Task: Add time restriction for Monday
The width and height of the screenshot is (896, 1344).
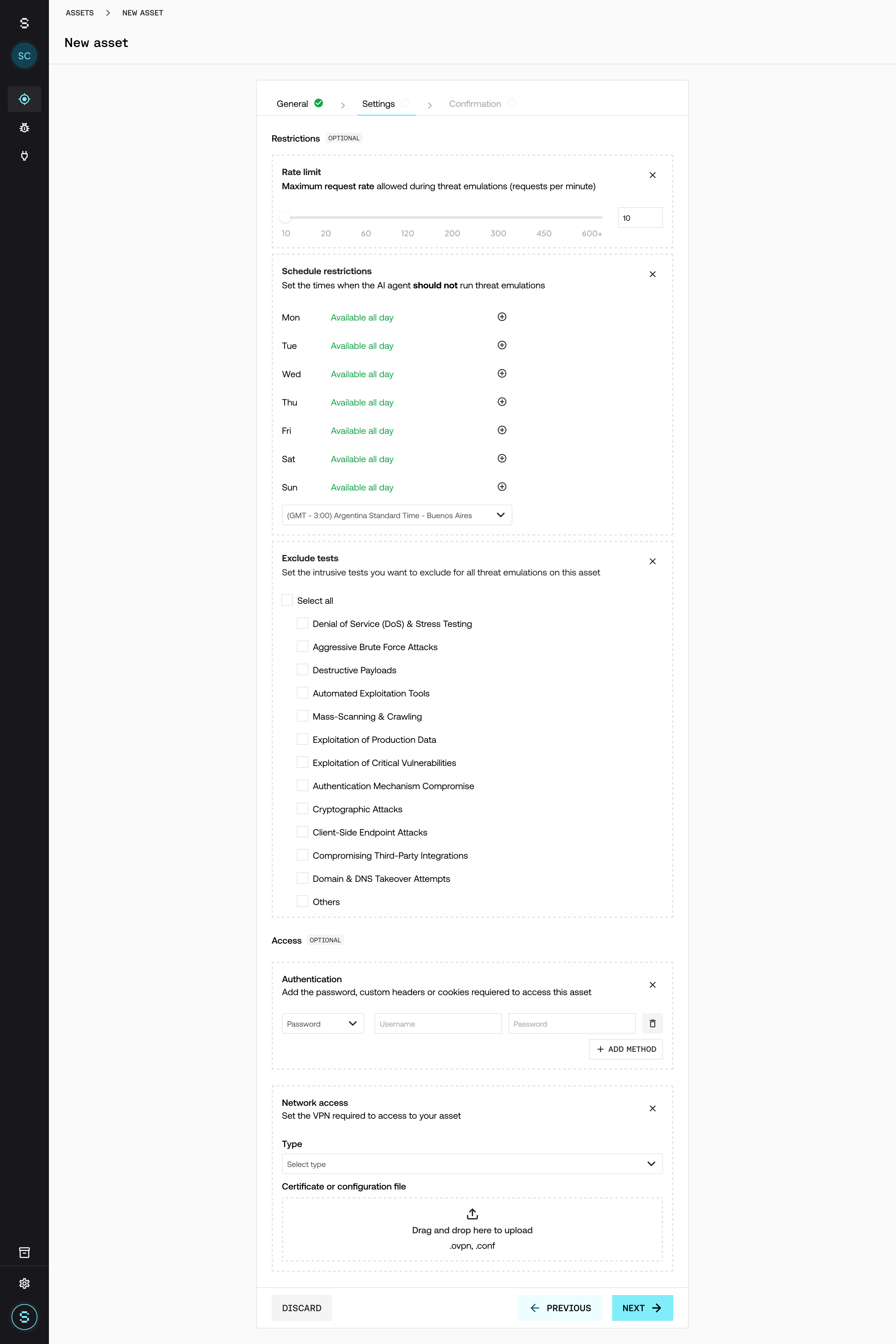Action: (502, 317)
